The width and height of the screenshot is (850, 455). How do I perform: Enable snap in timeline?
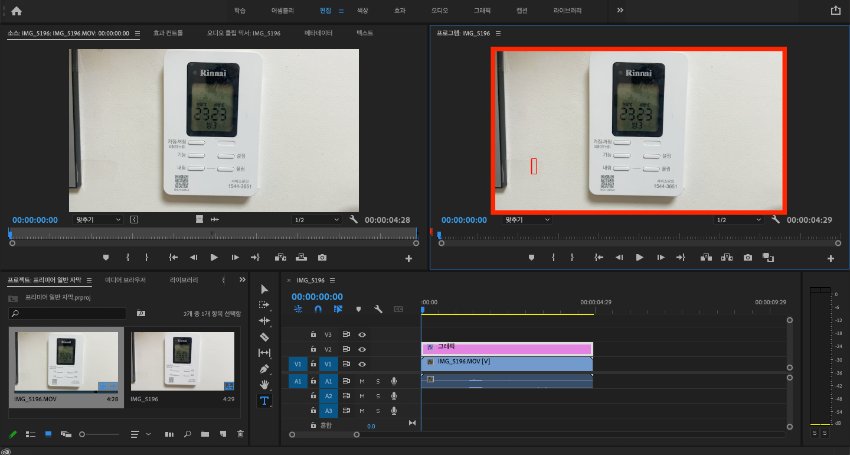(x=317, y=309)
